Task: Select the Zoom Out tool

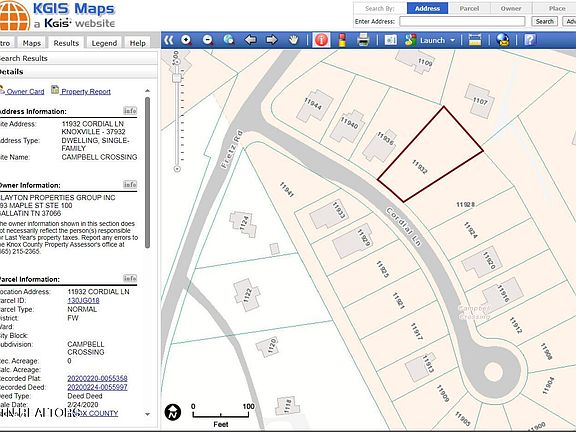Action: tap(208, 40)
